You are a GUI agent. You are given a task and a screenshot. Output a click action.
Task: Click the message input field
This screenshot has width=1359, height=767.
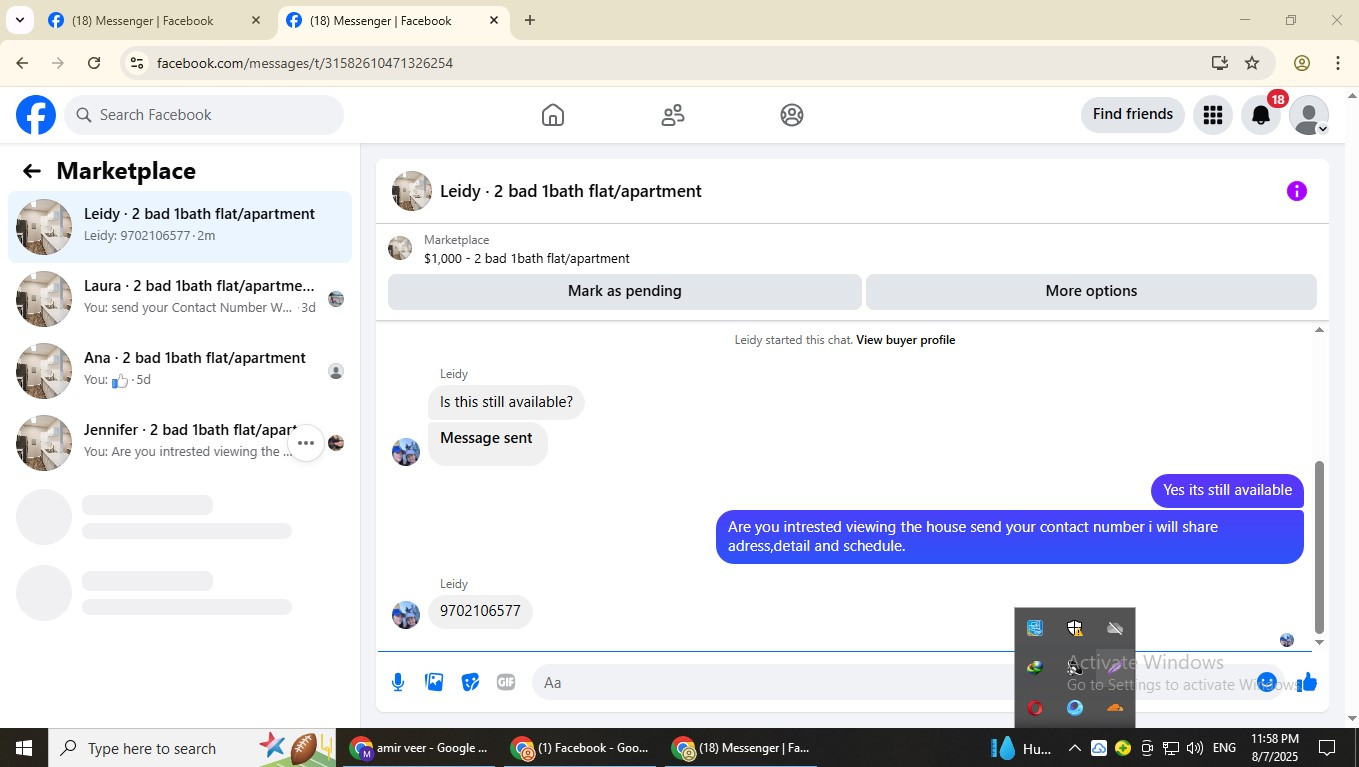pyautogui.click(x=890, y=682)
